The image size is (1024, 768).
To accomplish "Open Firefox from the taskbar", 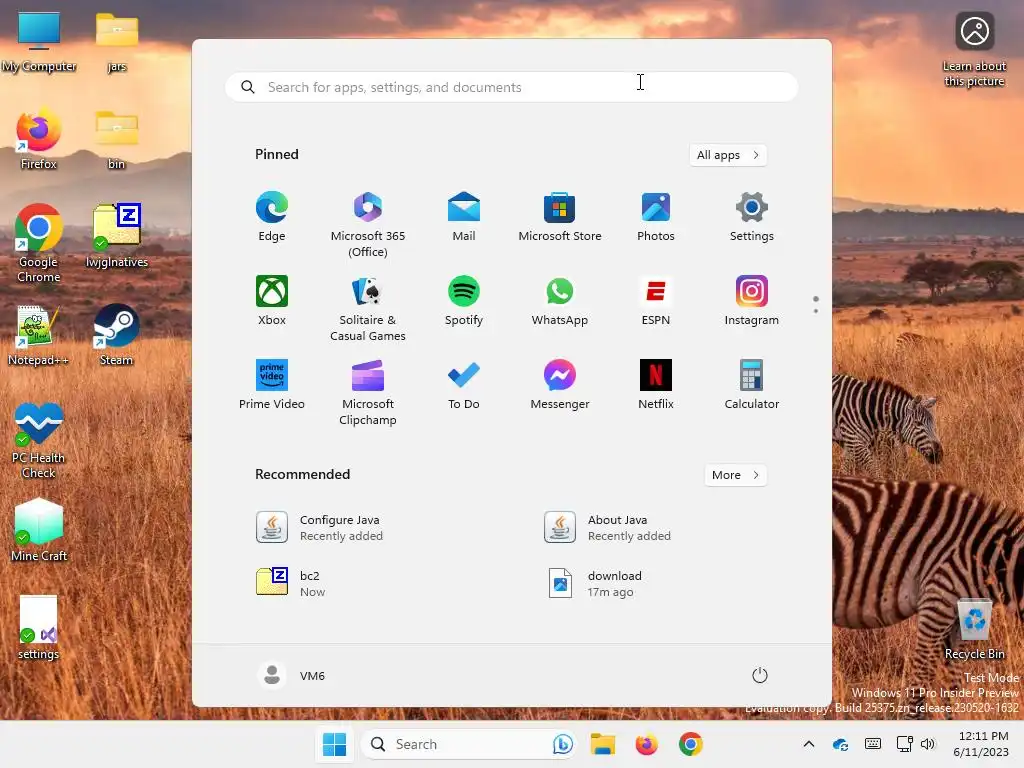I will coord(647,744).
